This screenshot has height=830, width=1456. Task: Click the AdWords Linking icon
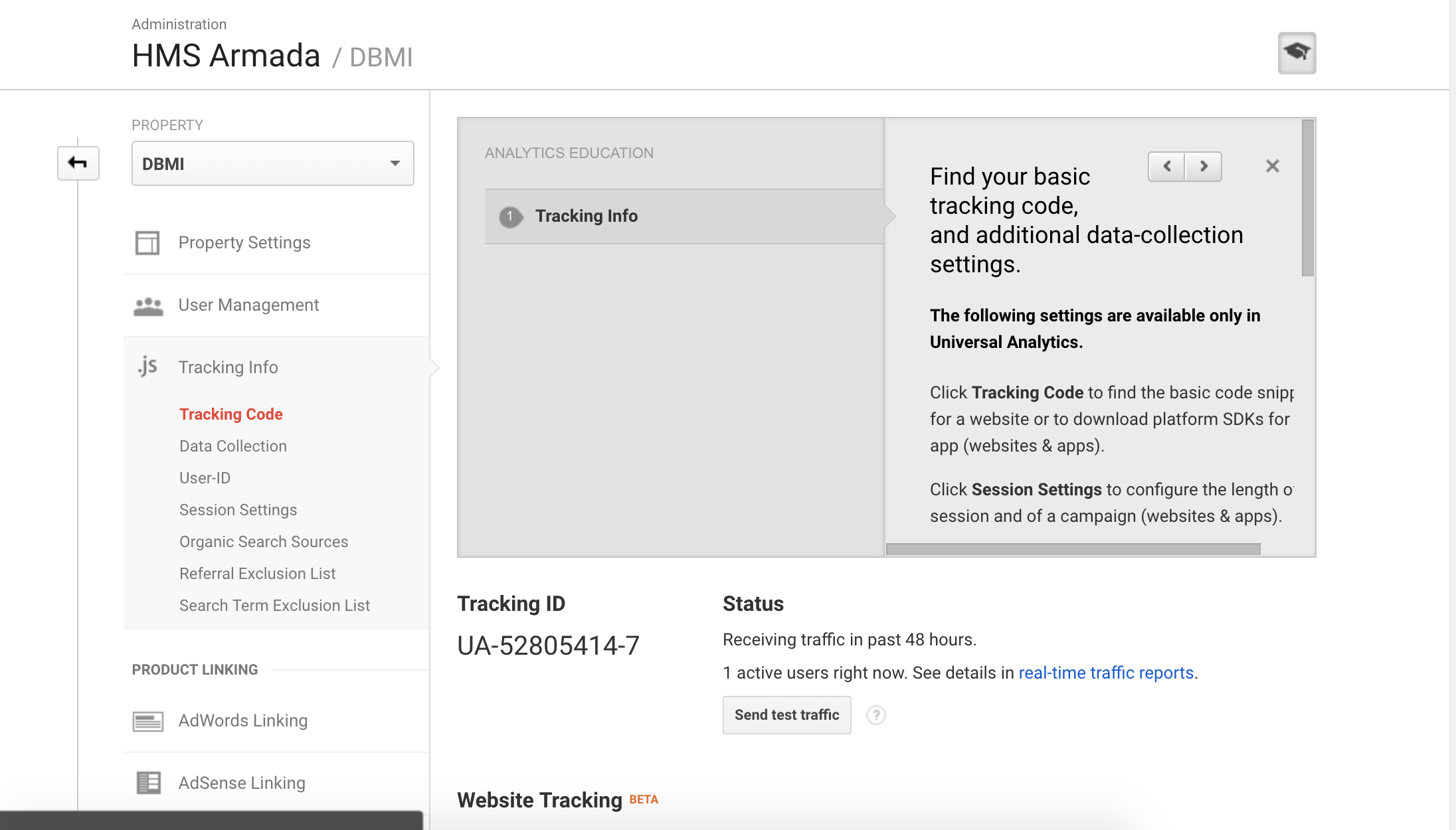click(x=148, y=721)
